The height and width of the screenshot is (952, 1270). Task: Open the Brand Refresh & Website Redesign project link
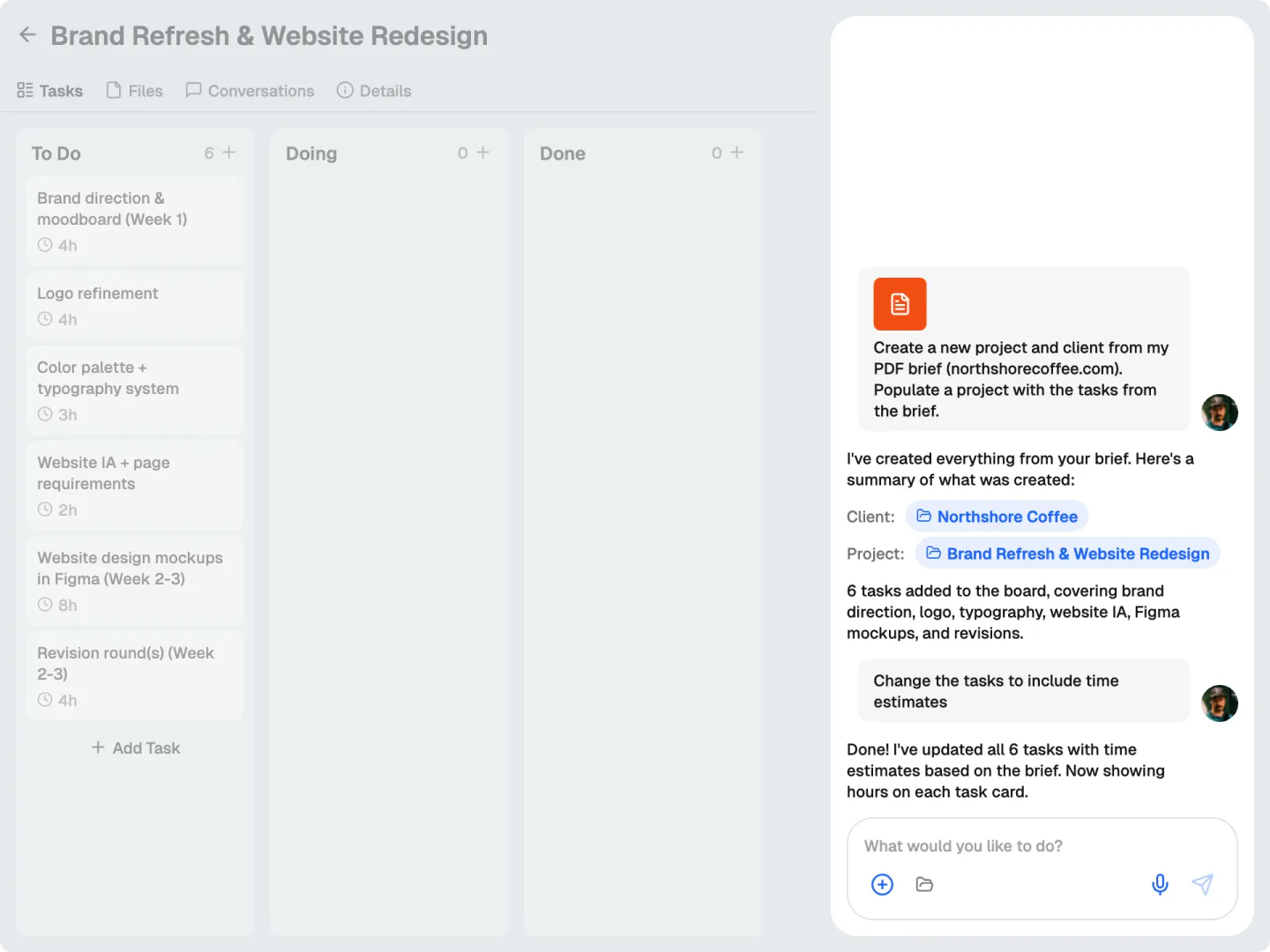[1078, 554]
